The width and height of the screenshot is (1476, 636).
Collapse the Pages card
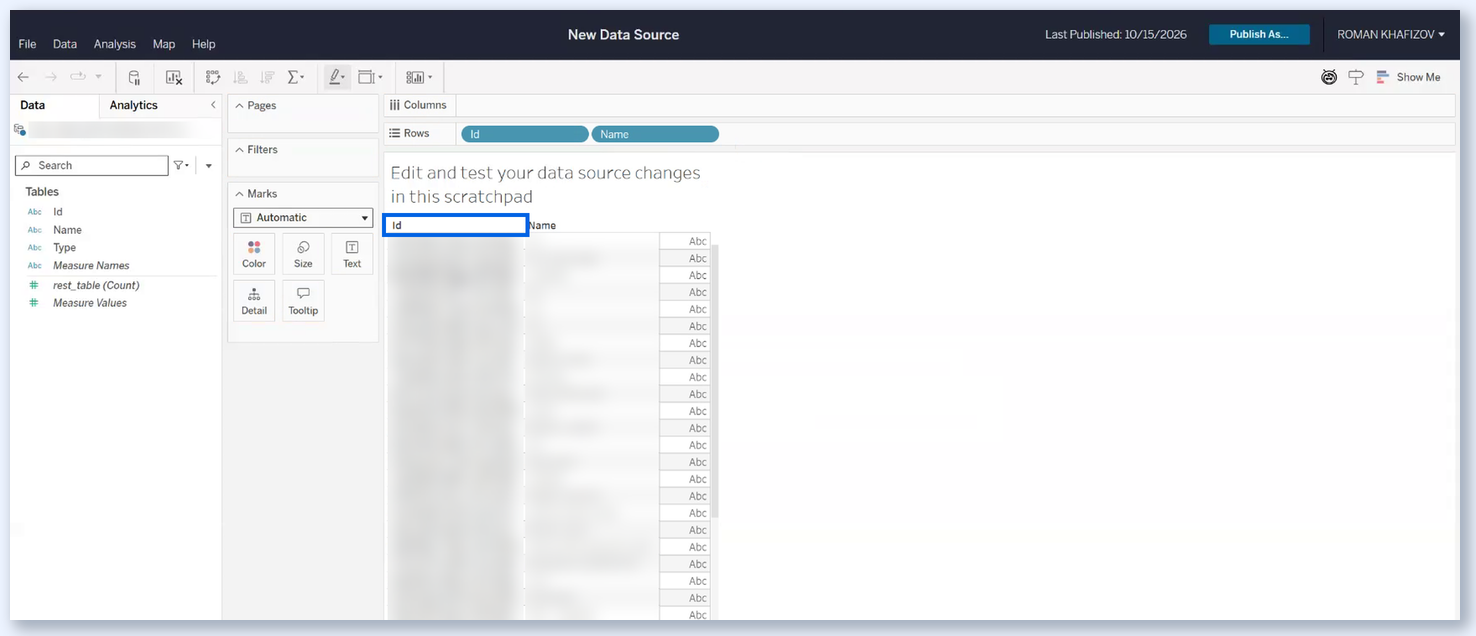click(239, 105)
